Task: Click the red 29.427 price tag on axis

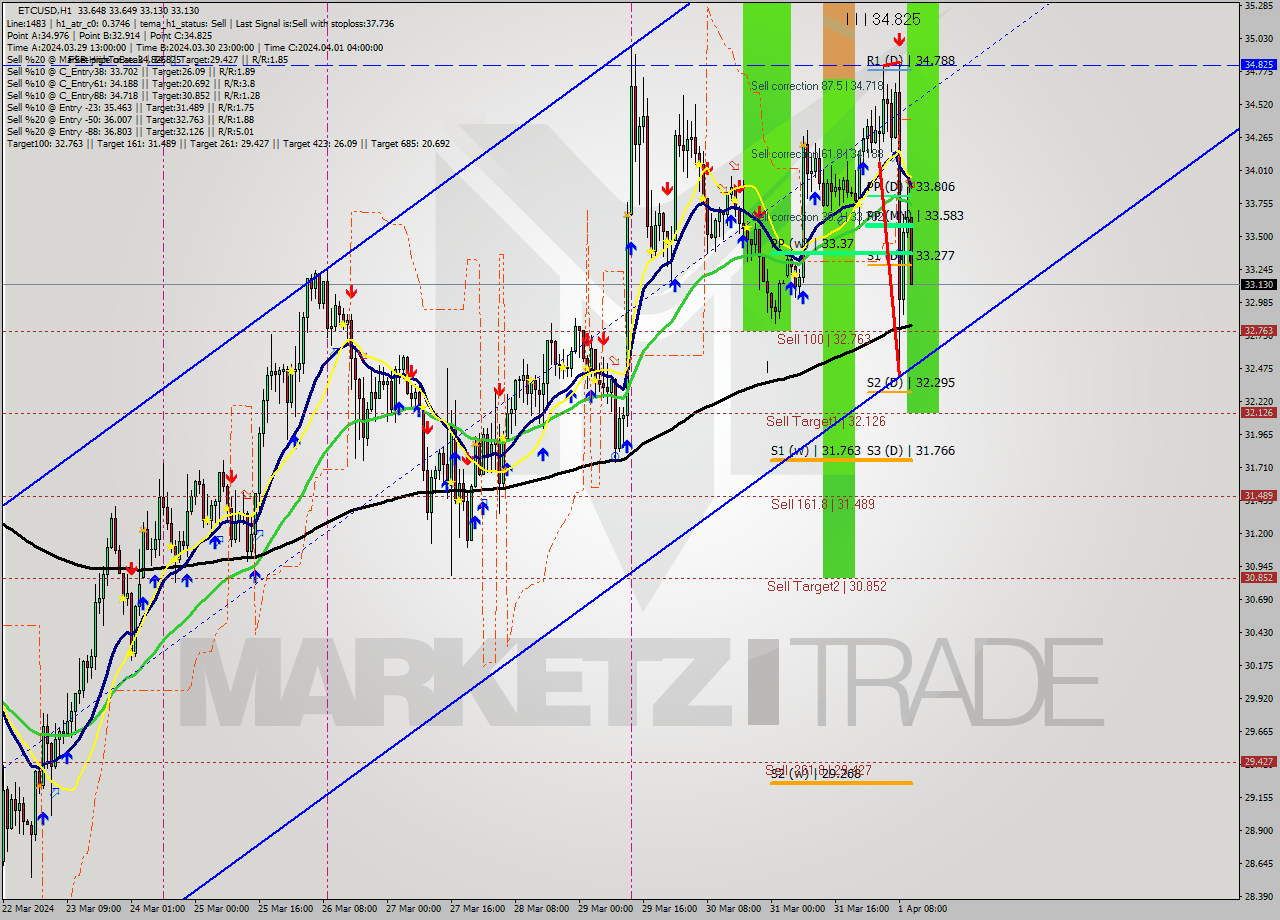Action: coord(1258,761)
